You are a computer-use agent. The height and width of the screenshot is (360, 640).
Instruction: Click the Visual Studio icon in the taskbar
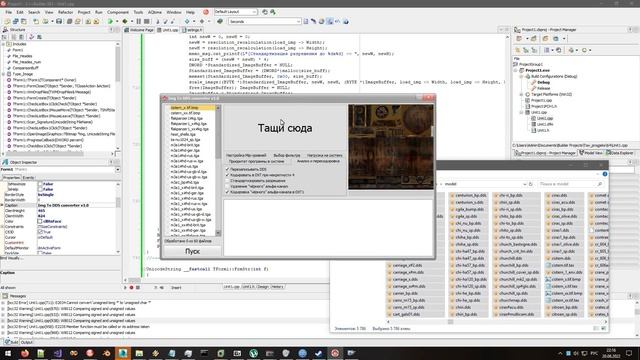tap(58, 353)
